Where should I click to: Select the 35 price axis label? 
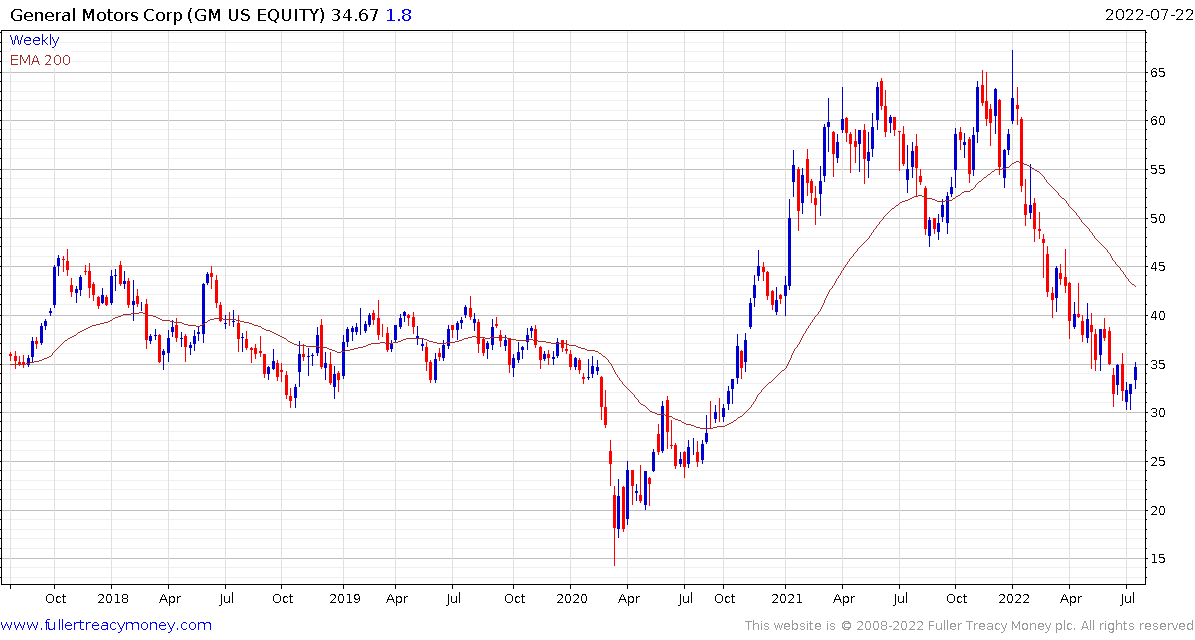coord(1157,365)
